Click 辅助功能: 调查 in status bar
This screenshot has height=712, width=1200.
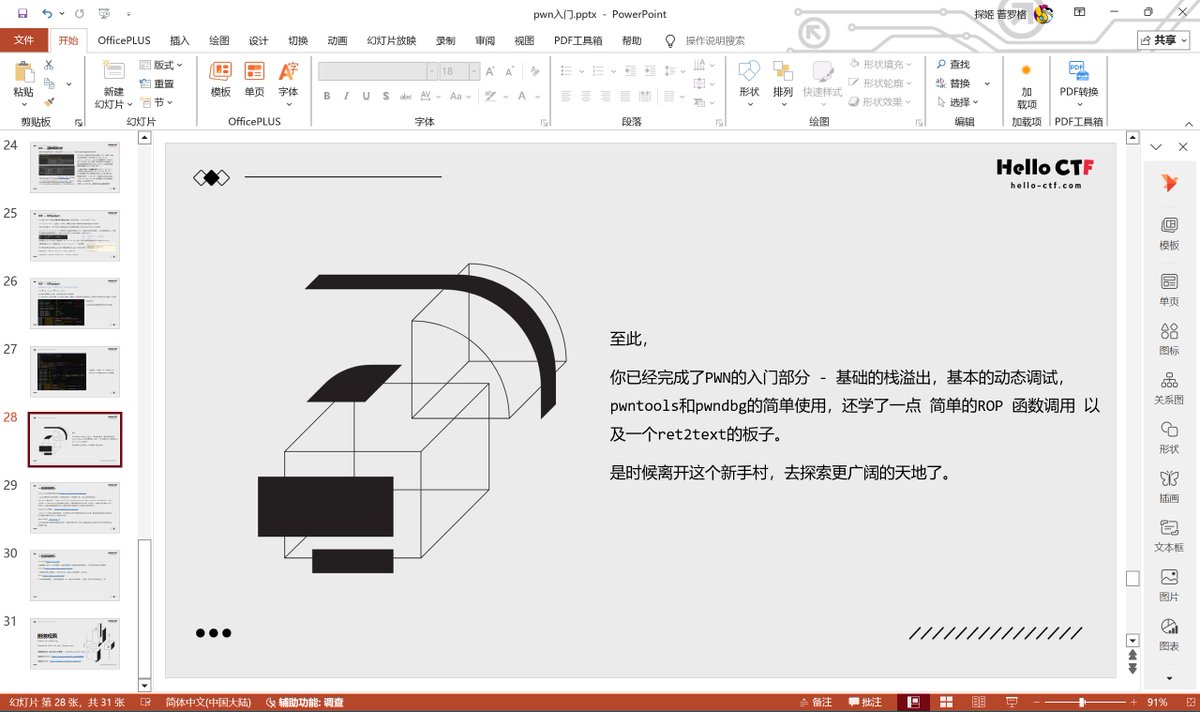pos(304,702)
